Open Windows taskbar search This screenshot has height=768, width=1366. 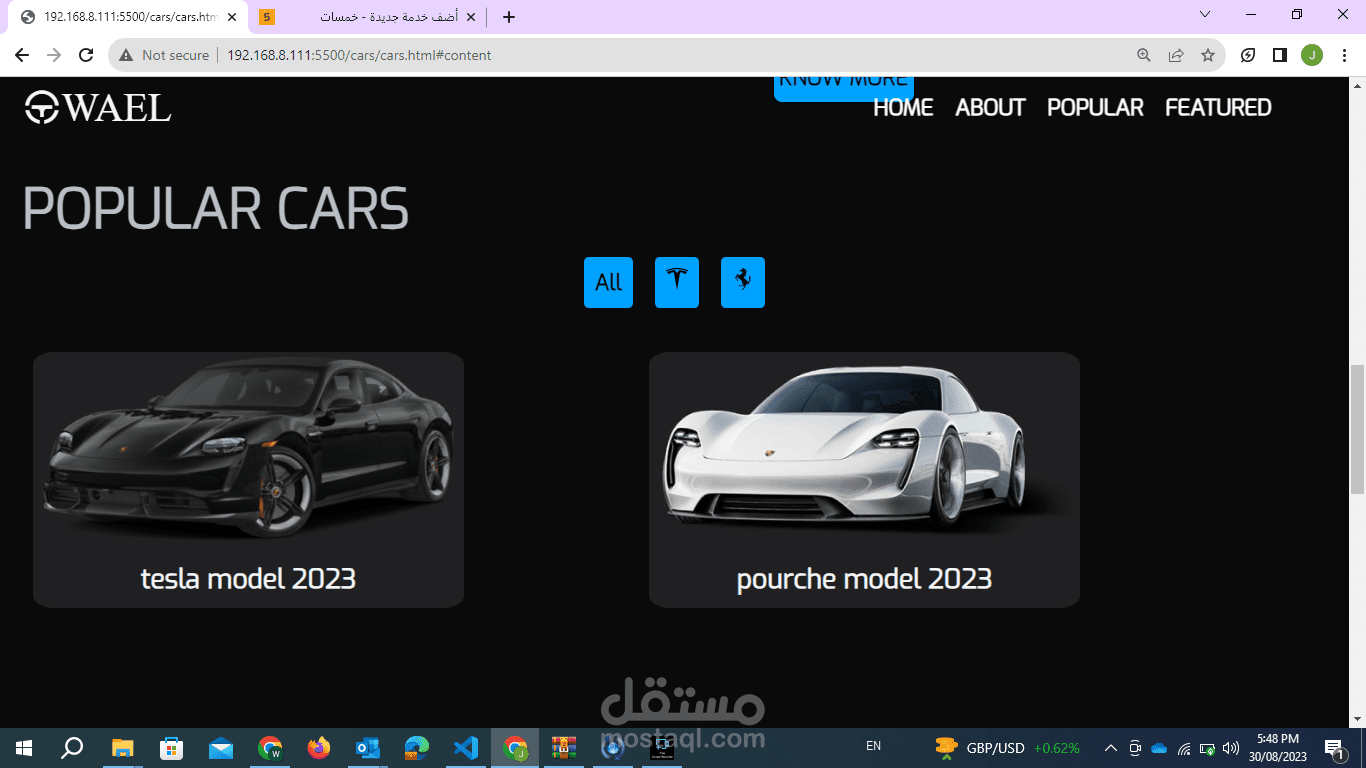(x=72, y=747)
